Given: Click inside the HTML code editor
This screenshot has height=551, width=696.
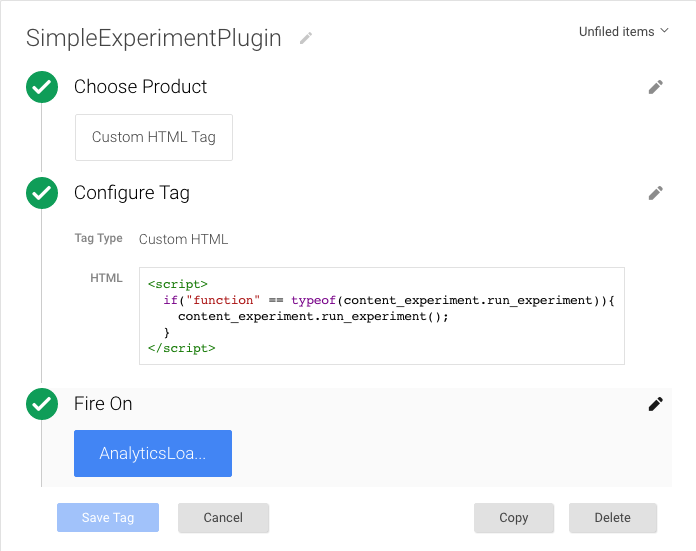Looking at the screenshot, I should point(382,316).
